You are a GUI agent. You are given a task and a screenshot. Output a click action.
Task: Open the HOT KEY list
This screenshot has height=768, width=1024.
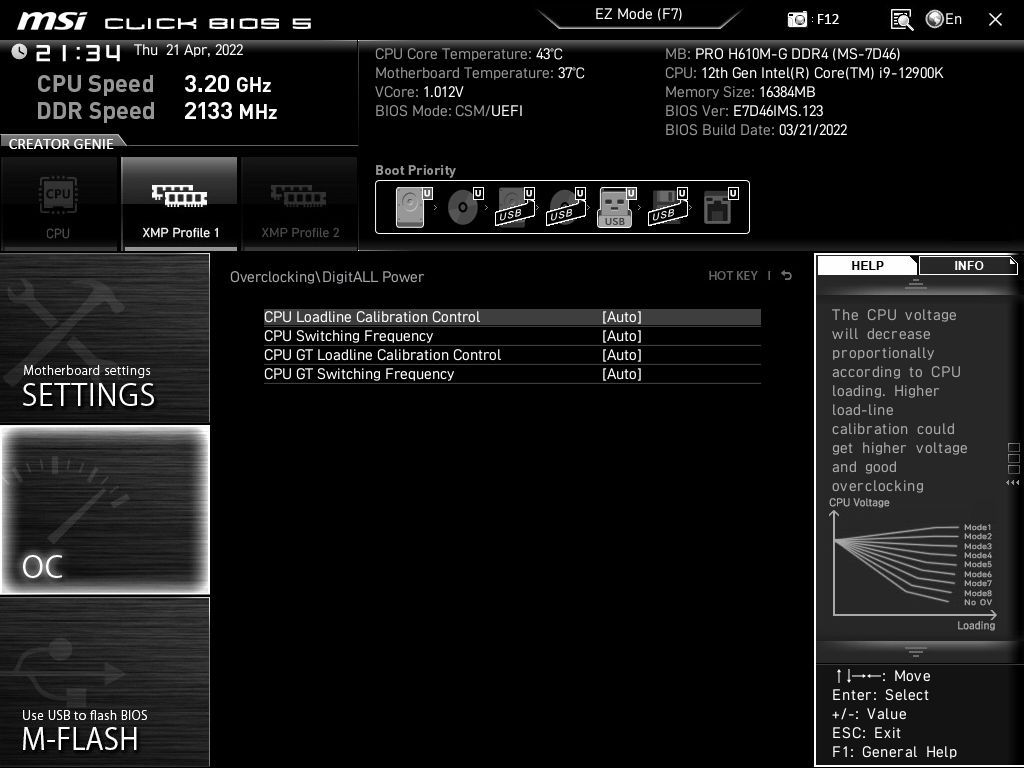tap(733, 276)
